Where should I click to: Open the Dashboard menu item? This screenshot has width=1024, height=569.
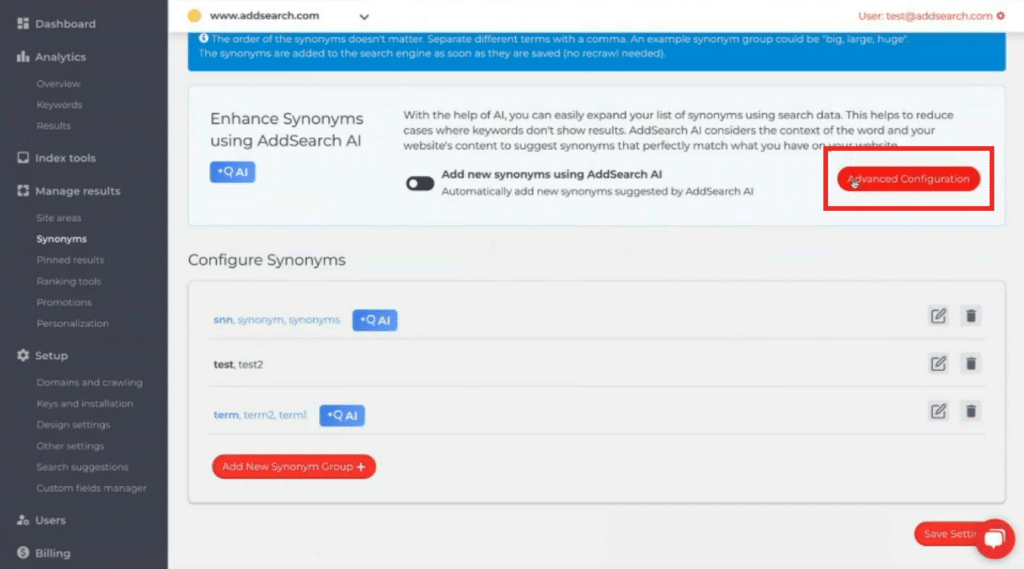coord(65,24)
